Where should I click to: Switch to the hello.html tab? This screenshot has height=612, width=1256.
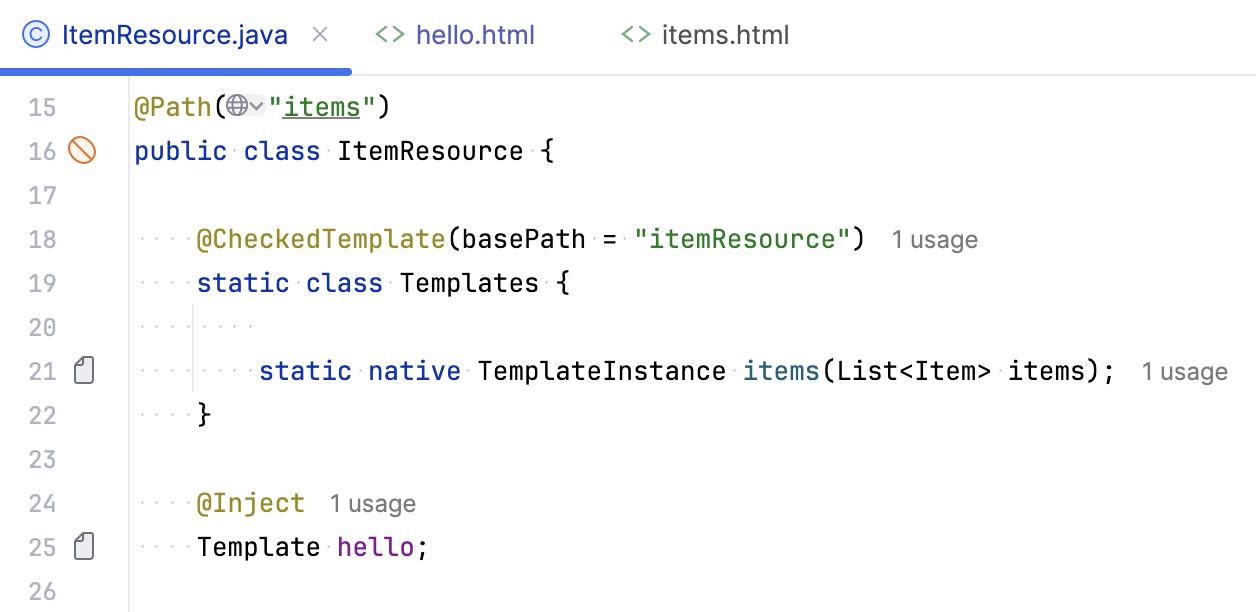[475, 36]
